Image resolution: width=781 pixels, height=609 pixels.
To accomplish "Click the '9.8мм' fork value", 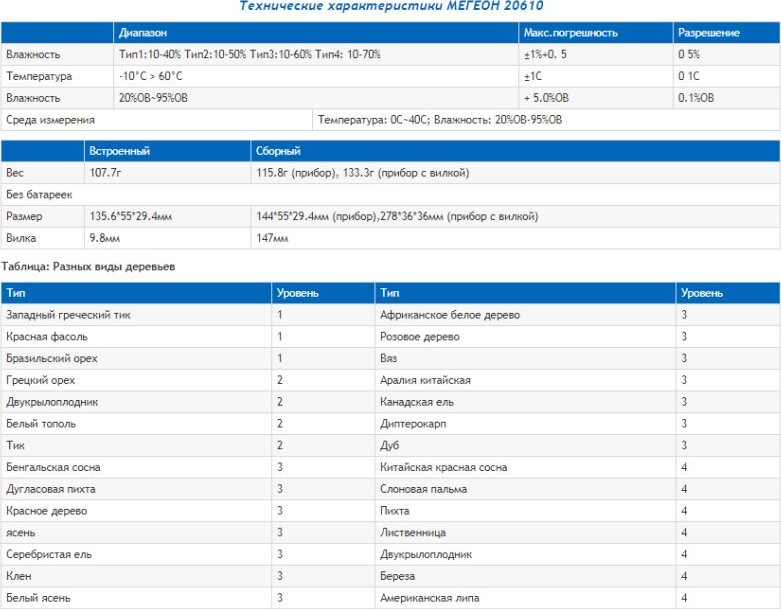I will click(x=105, y=238).
